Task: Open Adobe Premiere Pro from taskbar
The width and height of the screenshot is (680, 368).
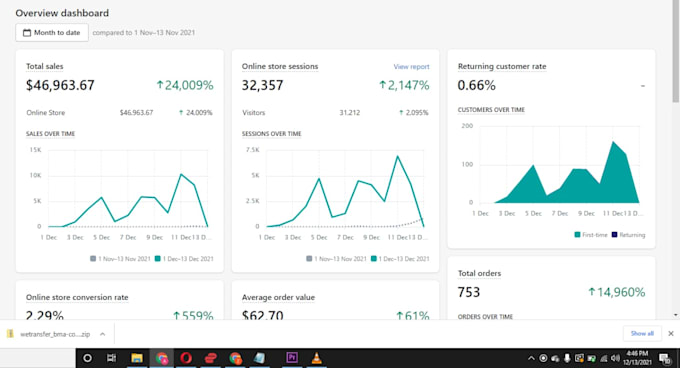Action: click(x=292, y=358)
